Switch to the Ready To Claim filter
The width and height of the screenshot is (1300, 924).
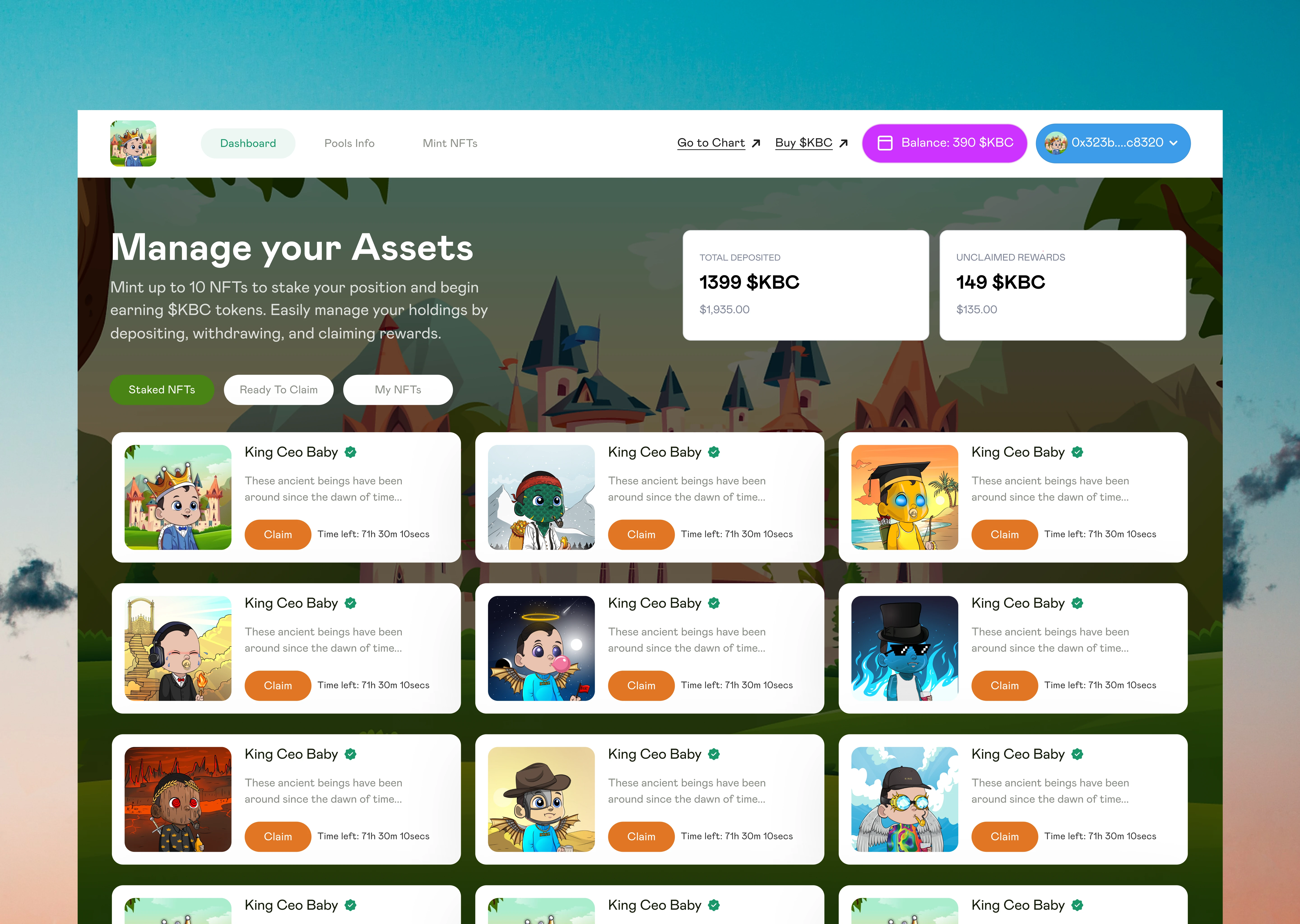278,390
